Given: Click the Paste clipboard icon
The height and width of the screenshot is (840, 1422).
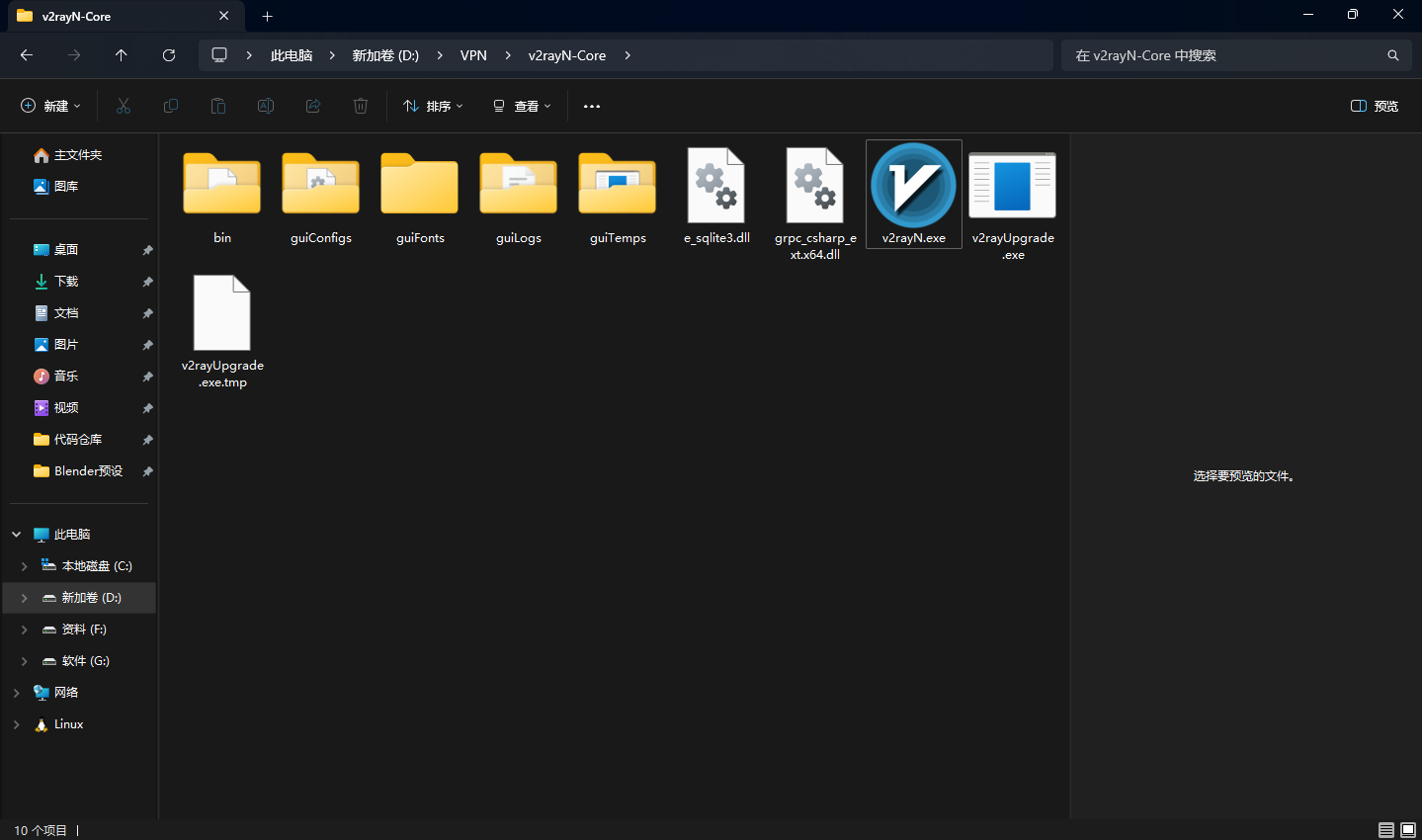Looking at the screenshot, I should coord(218,106).
